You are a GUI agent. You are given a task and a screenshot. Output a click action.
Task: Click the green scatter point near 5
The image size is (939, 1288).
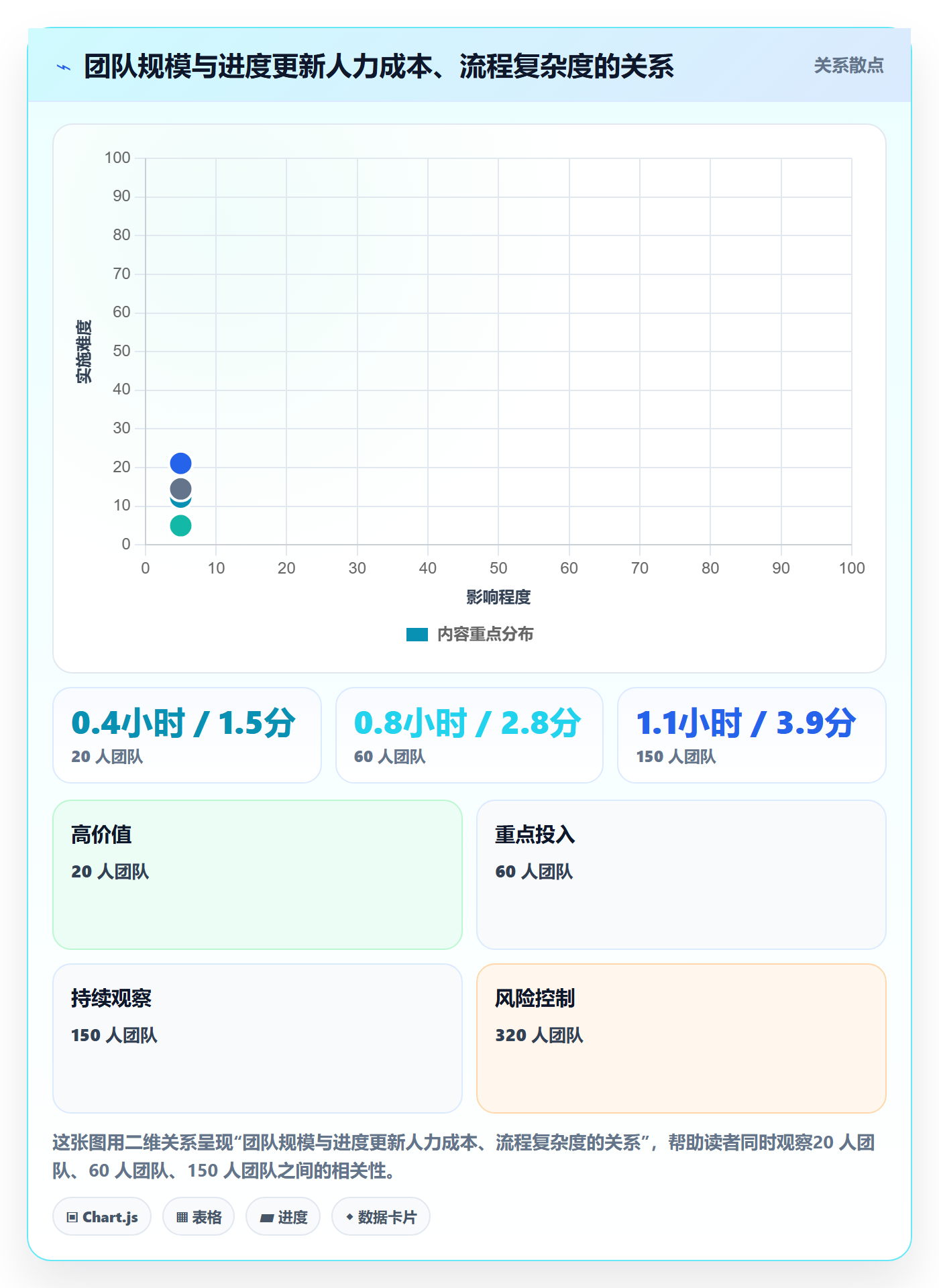tap(180, 525)
